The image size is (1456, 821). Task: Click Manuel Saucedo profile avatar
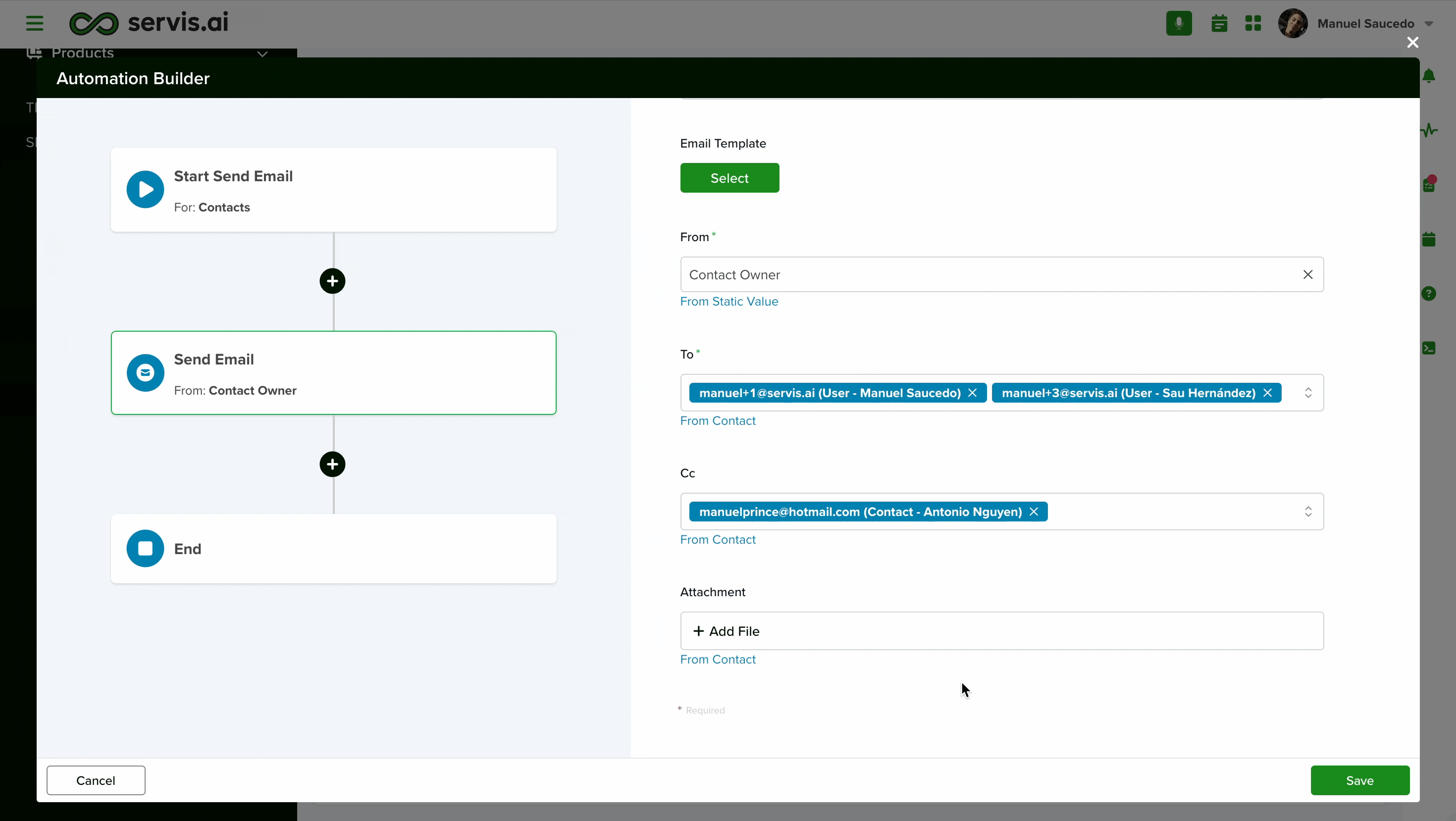coord(1292,23)
